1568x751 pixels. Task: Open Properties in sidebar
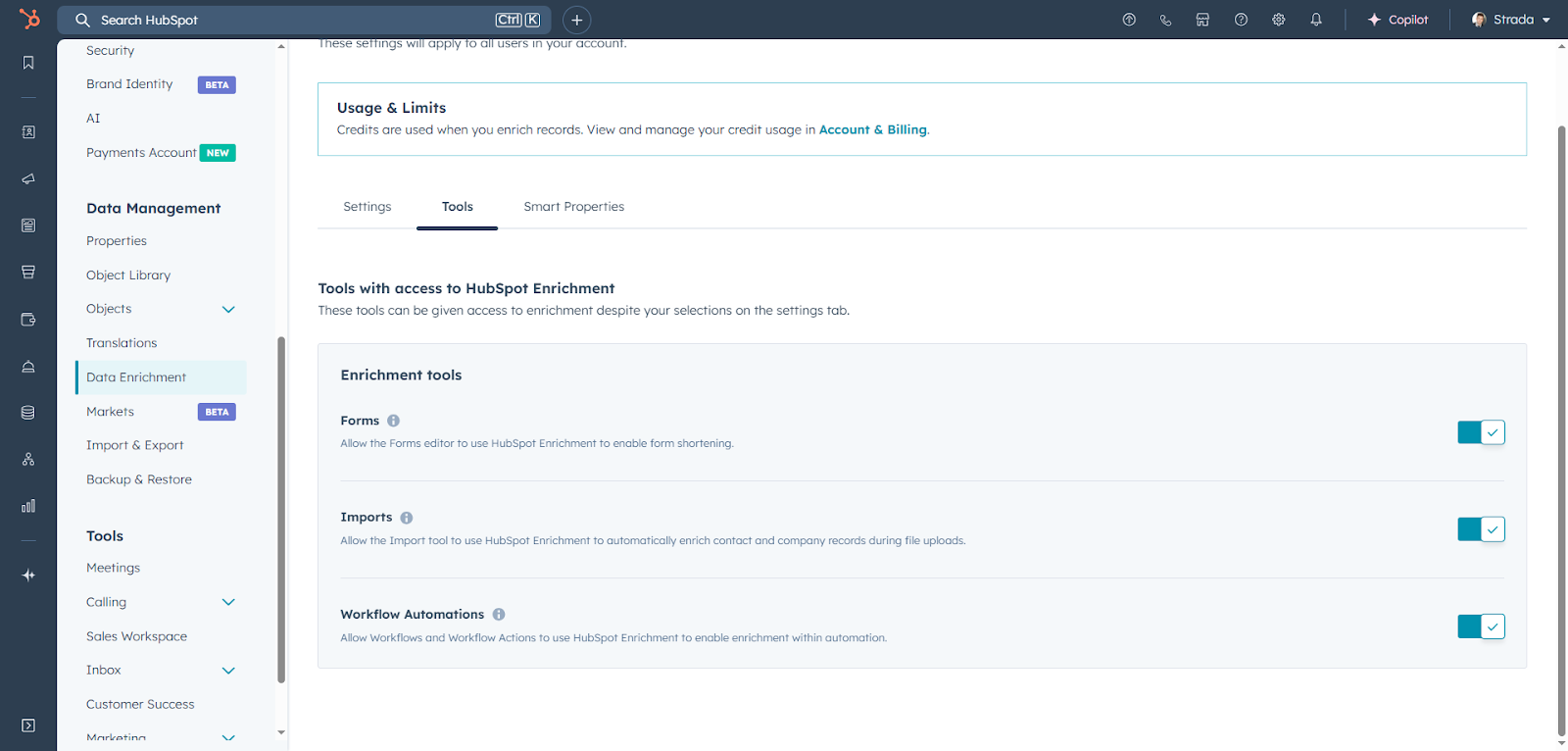pos(117,241)
